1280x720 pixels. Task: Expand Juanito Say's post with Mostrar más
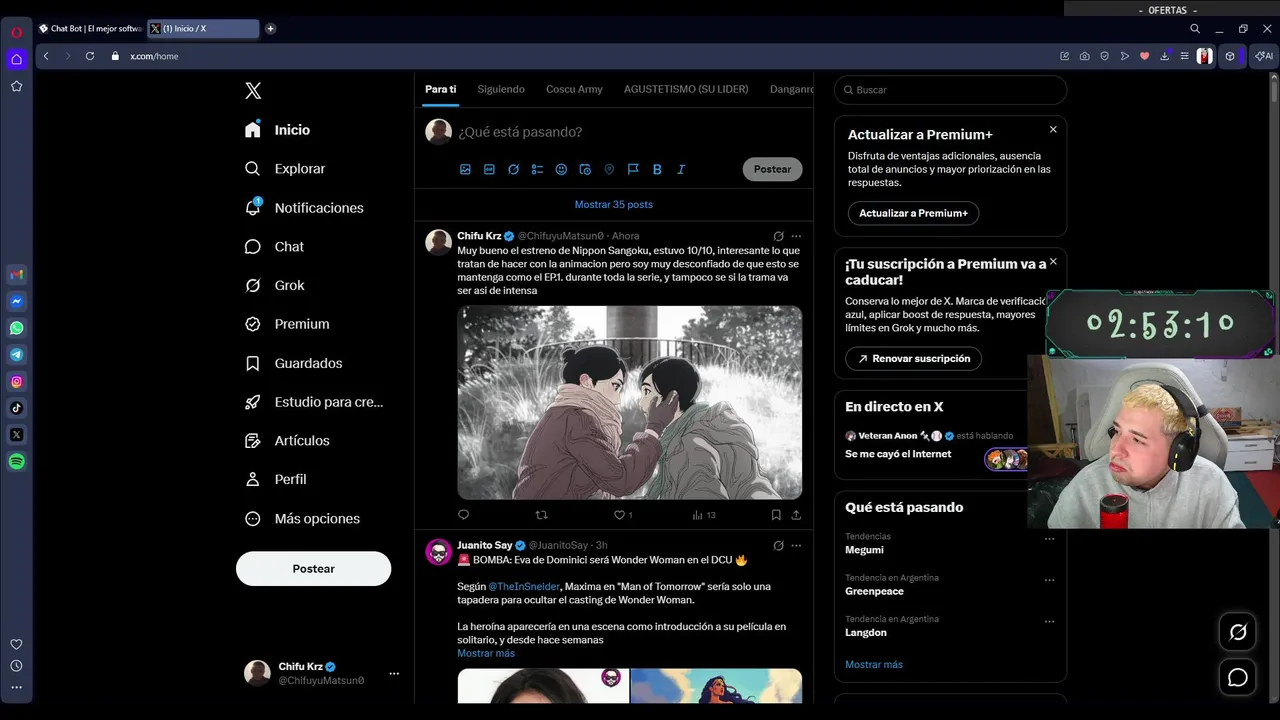(486, 653)
